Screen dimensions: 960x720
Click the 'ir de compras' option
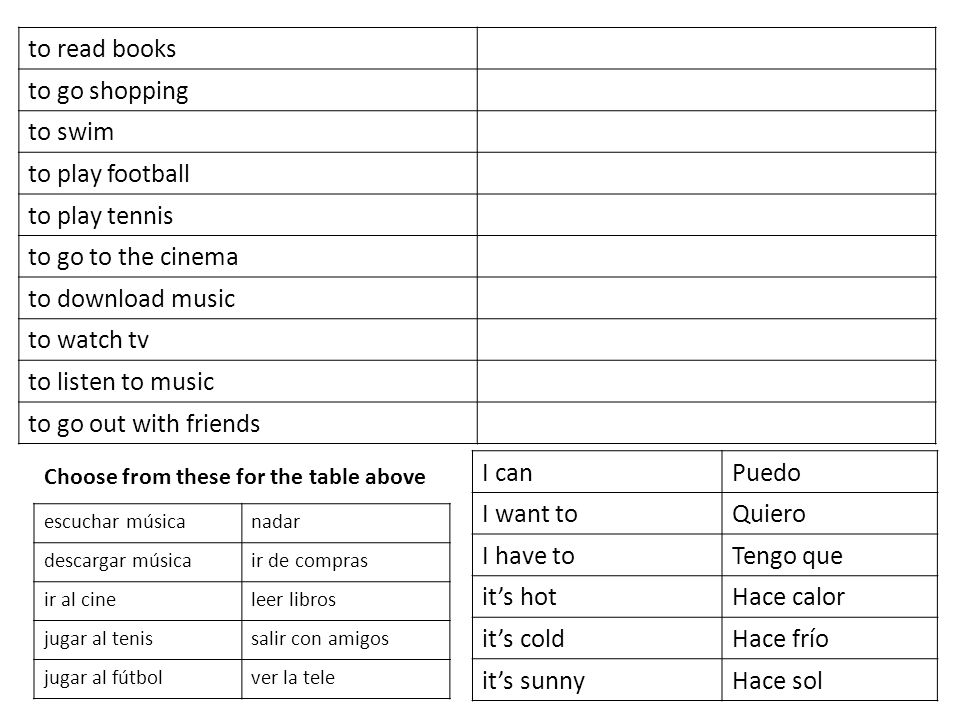point(346,562)
